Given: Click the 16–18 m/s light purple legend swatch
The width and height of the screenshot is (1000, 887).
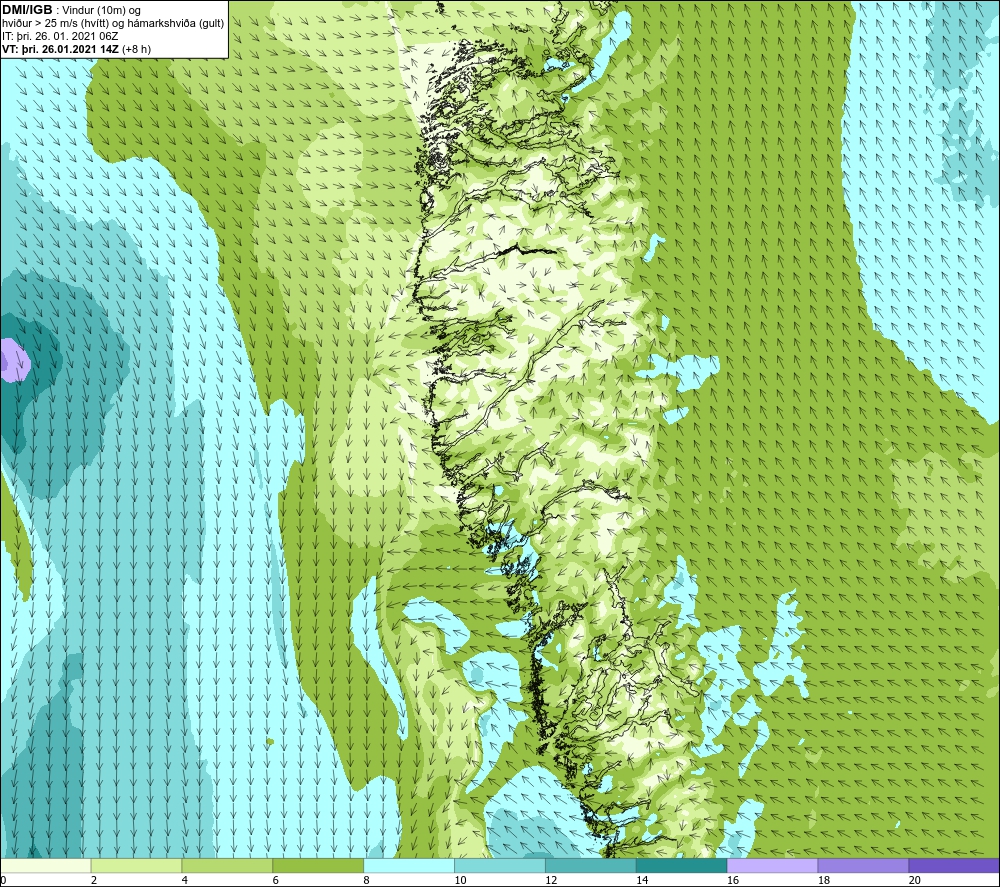Looking at the screenshot, I should pos(772,865).
